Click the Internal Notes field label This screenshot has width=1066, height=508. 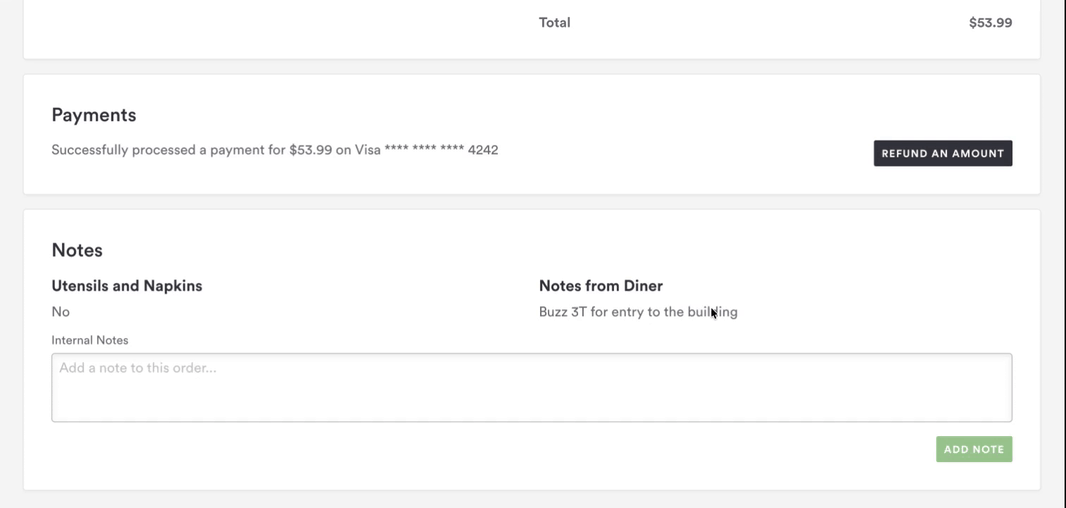pos(90,340)
